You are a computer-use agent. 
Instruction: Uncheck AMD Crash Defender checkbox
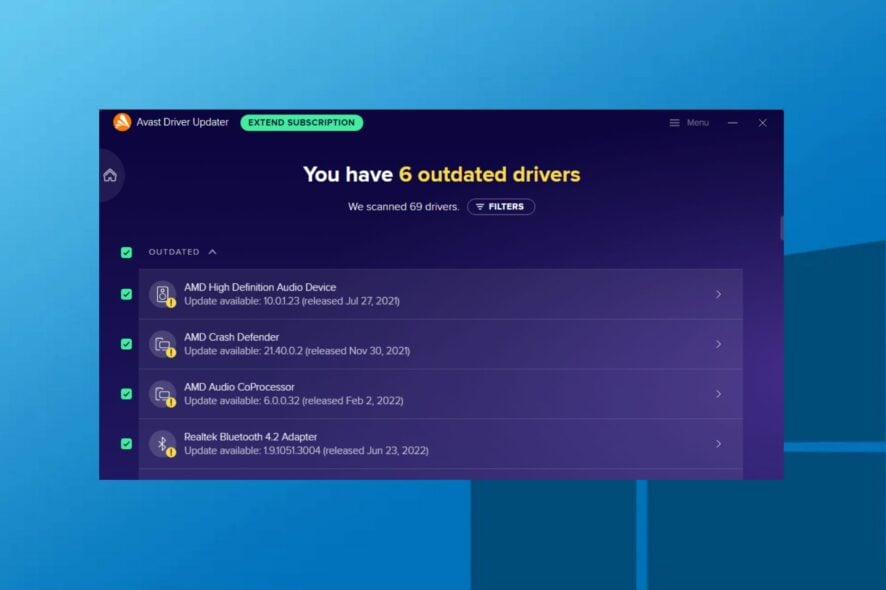tap(127, 344)
